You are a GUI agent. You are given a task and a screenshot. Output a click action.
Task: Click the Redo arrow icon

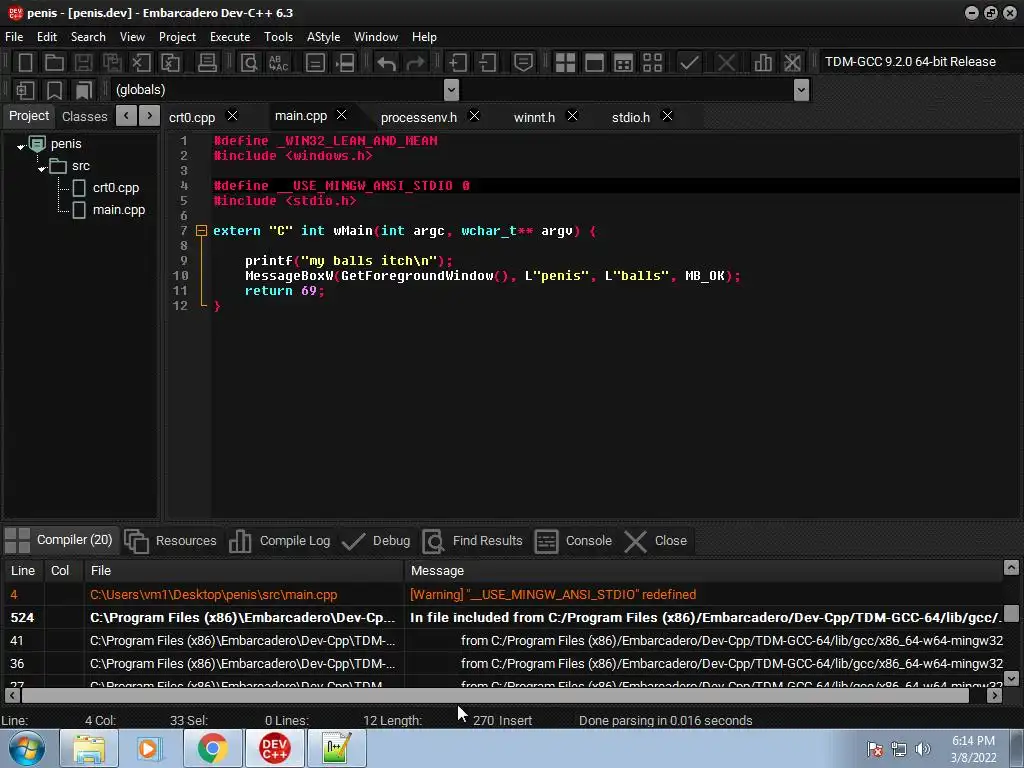(x=415, y=63)
